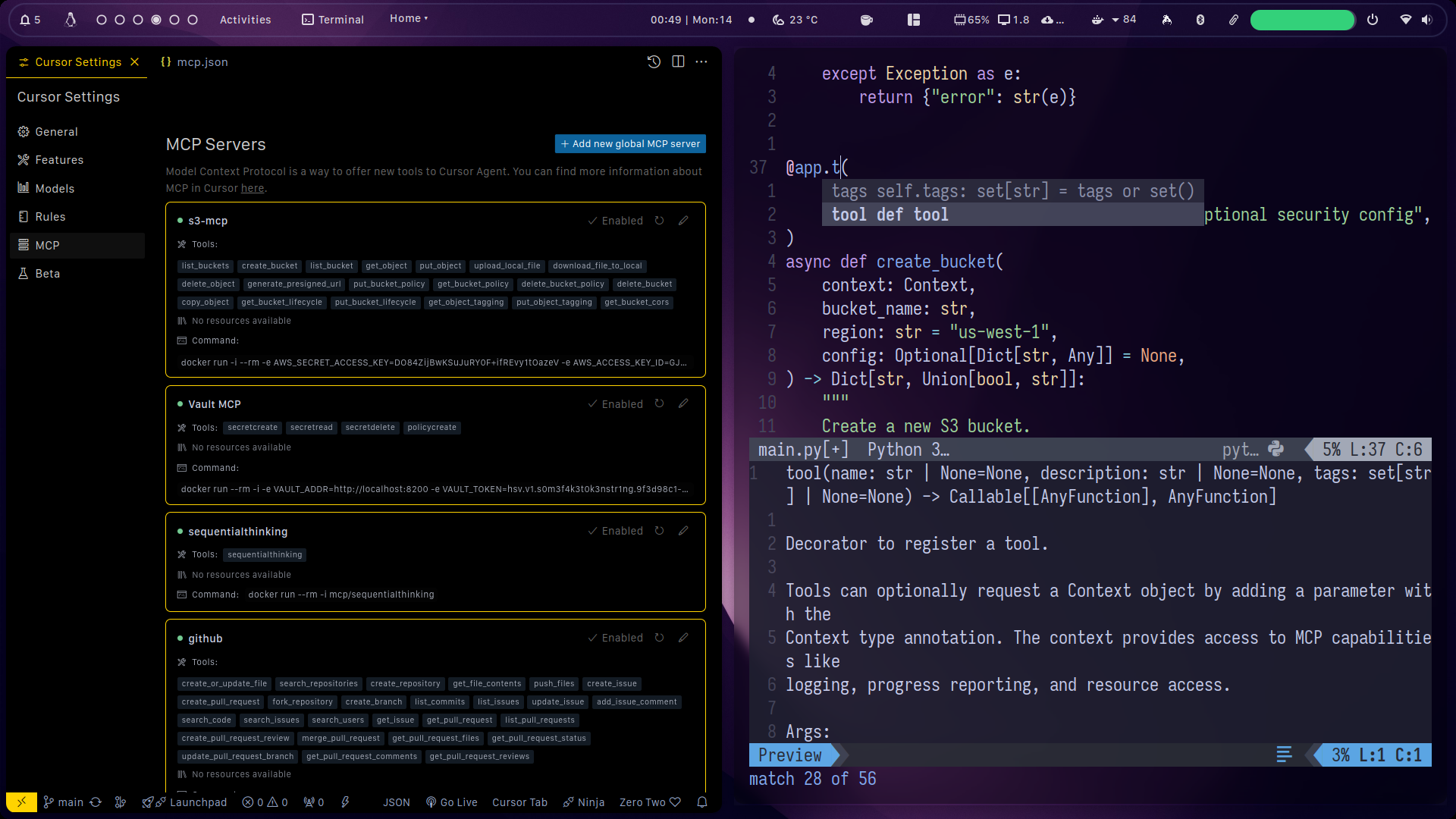Image resolution: width=1456 pixels, height=819 pixels.
Task: Switch to the sixth workspace circle
Action: [193, 20]
